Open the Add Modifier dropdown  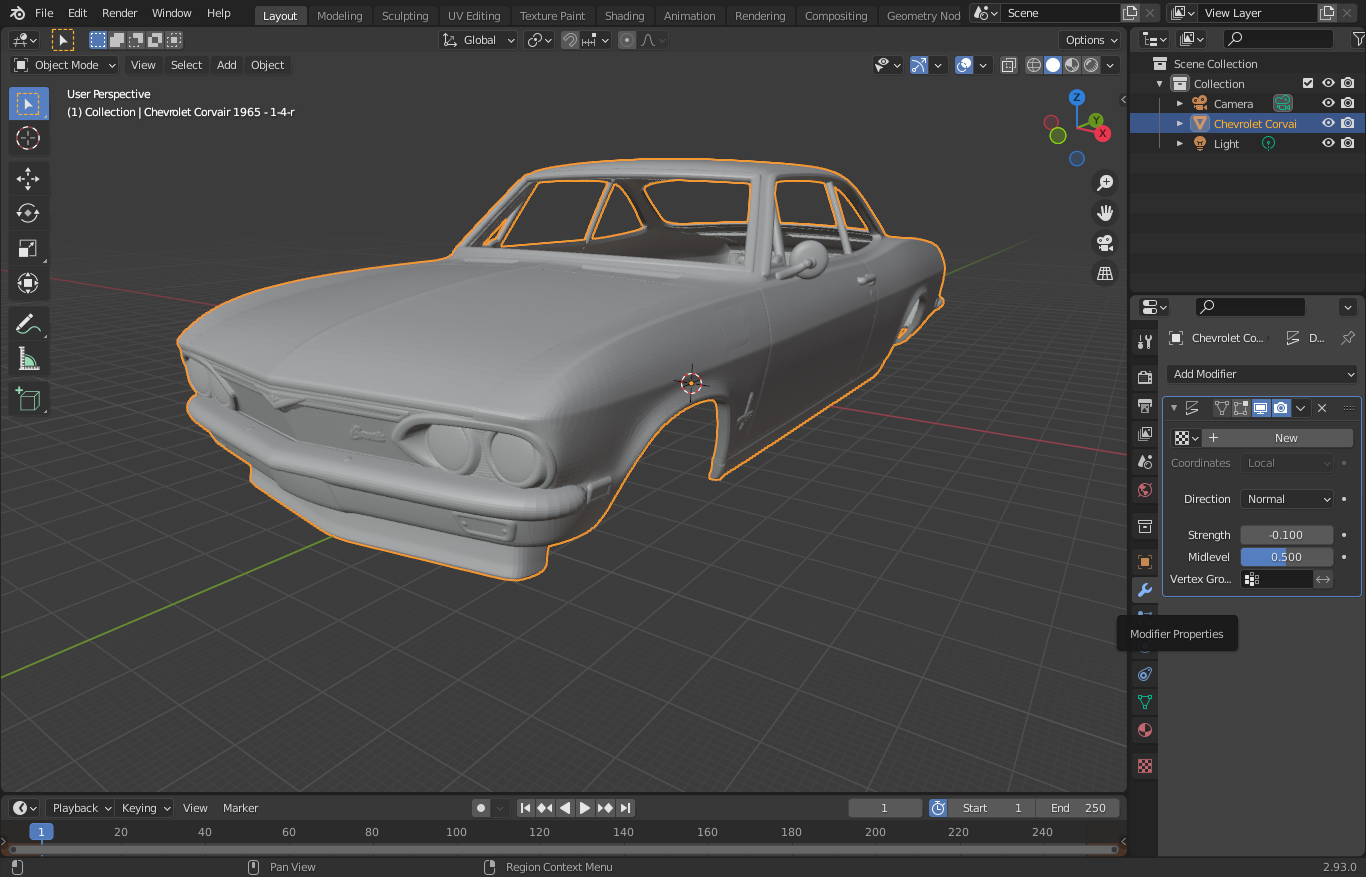click(x=1263, y=374)
